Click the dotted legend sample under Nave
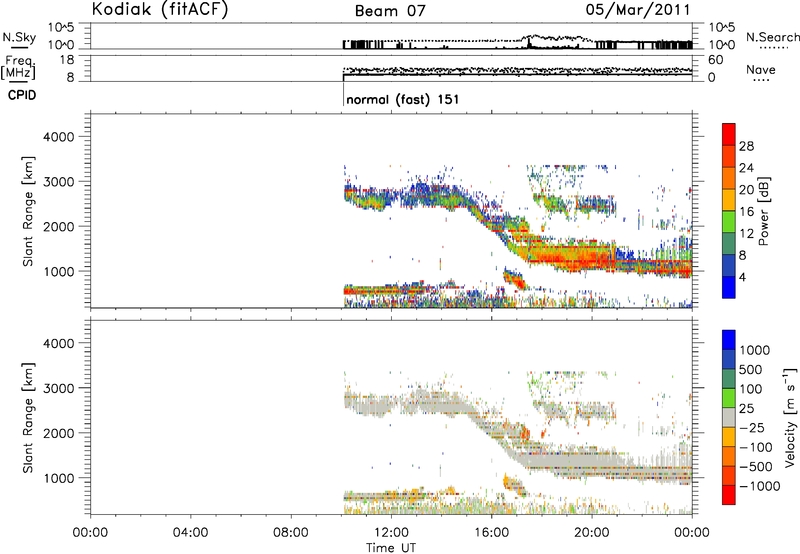This screenshot has width=800, height=554. [x=761, y=80]
